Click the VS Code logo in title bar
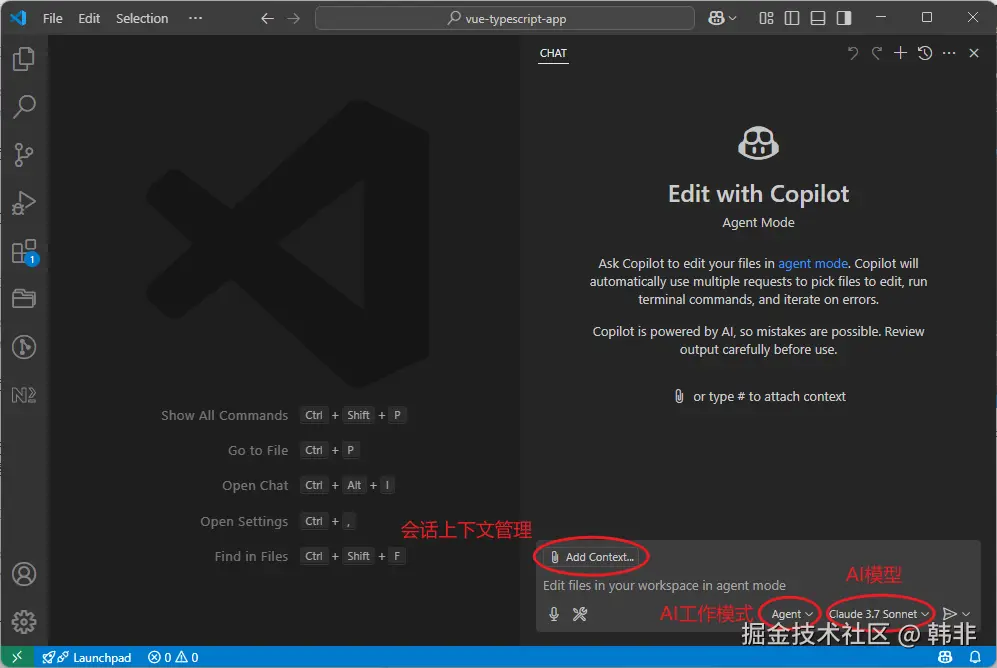This screenshot has height=668, width=997. click(18, 18)
